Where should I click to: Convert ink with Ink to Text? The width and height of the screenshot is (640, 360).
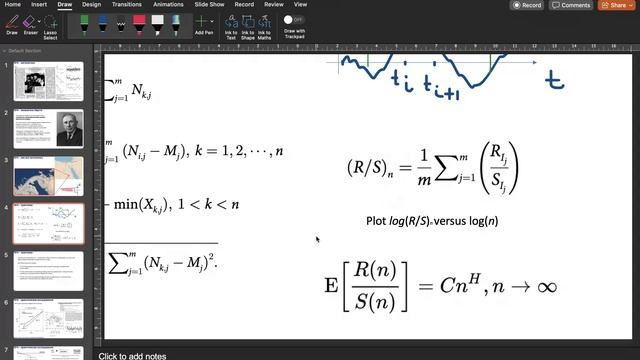pyautogui.click(x=231, y=27)
